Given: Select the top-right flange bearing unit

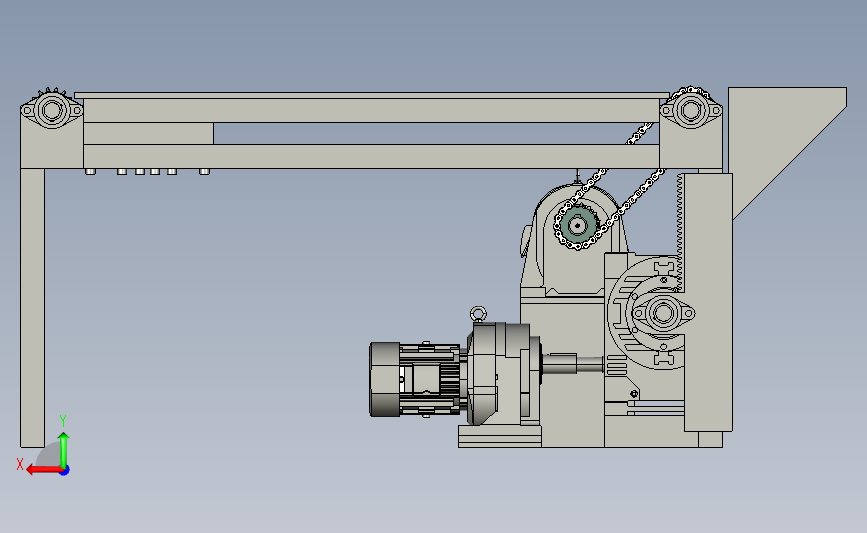Looking at the screenshot, I should click(x=691, y=110).
